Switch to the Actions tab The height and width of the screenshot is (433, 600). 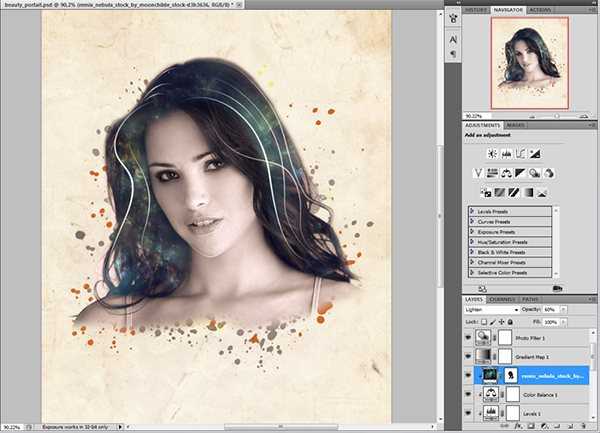coord(540,10)
